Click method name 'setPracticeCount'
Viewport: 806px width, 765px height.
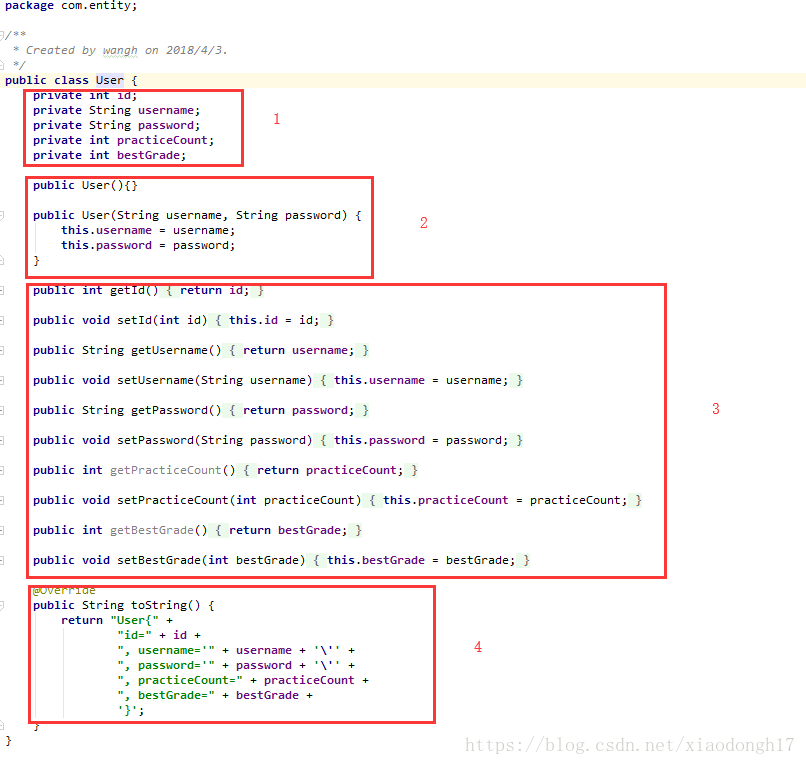(173, 500)
